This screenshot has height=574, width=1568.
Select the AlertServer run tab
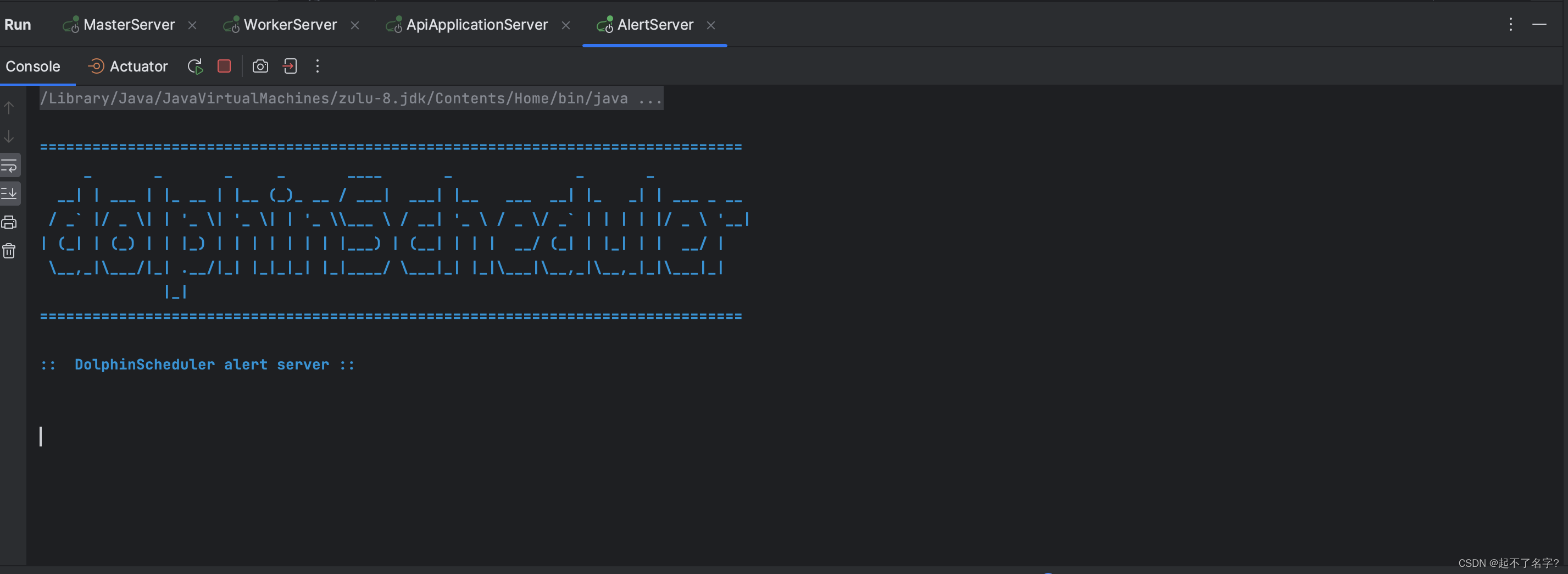point(645,25)
